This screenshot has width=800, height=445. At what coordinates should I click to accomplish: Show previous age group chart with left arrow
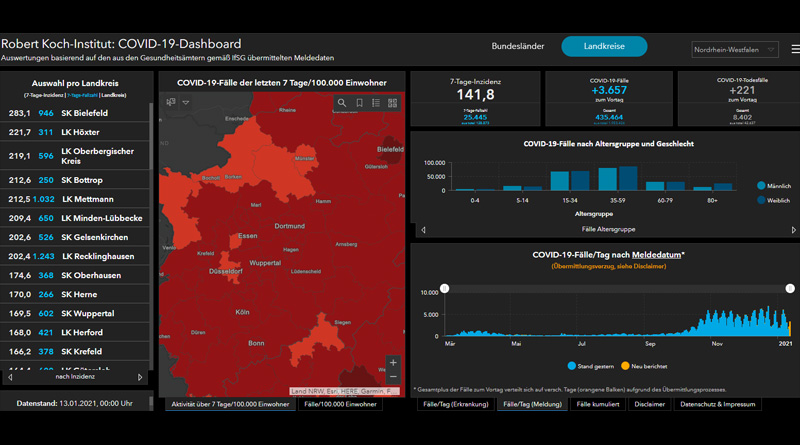point(423,230)
